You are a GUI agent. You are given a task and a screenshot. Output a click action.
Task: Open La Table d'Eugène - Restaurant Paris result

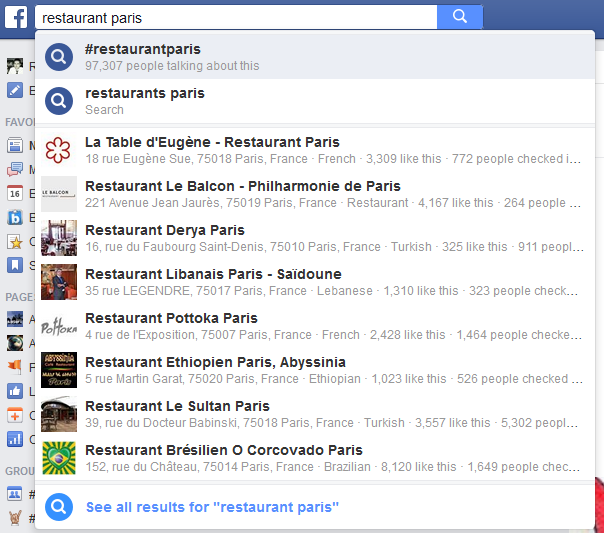[x=315, y=150]
